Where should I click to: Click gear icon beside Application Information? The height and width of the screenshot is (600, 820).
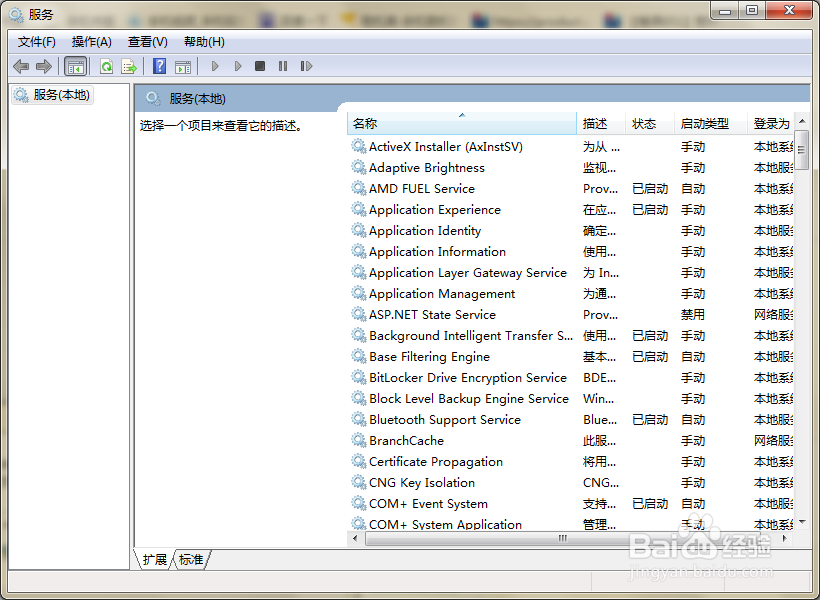[x=358, y=251]
